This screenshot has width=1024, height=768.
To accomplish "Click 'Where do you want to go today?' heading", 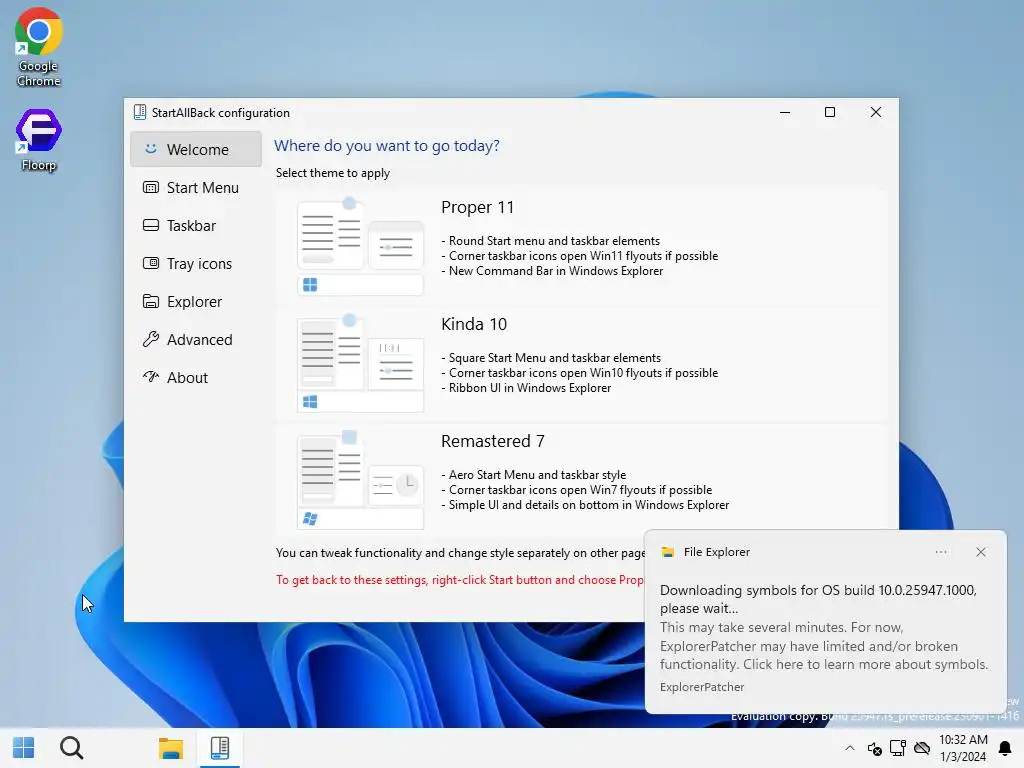I will (x=387, y=146).
